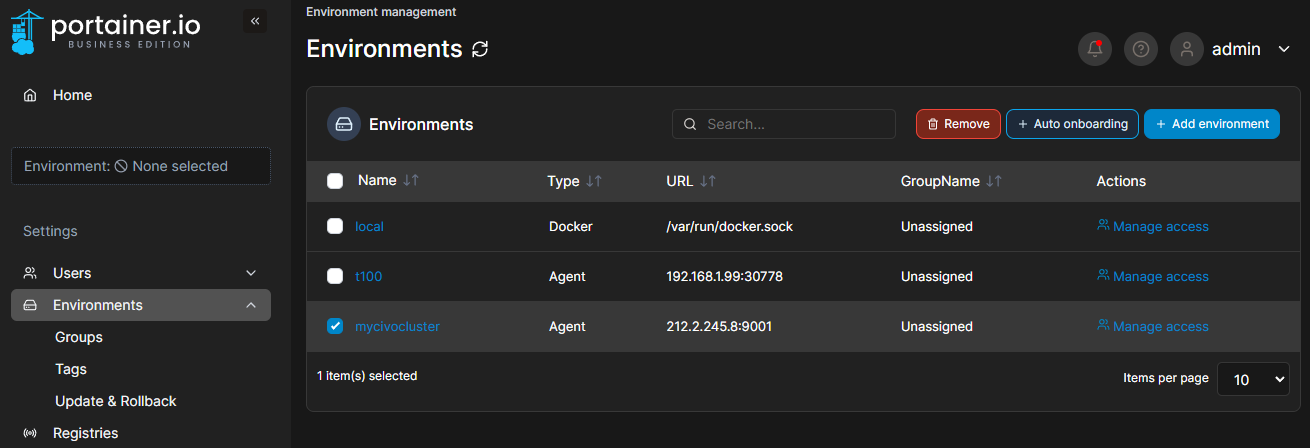Sort by GroupName column arrows icon

pyautogui.click(x=994, y=181)
